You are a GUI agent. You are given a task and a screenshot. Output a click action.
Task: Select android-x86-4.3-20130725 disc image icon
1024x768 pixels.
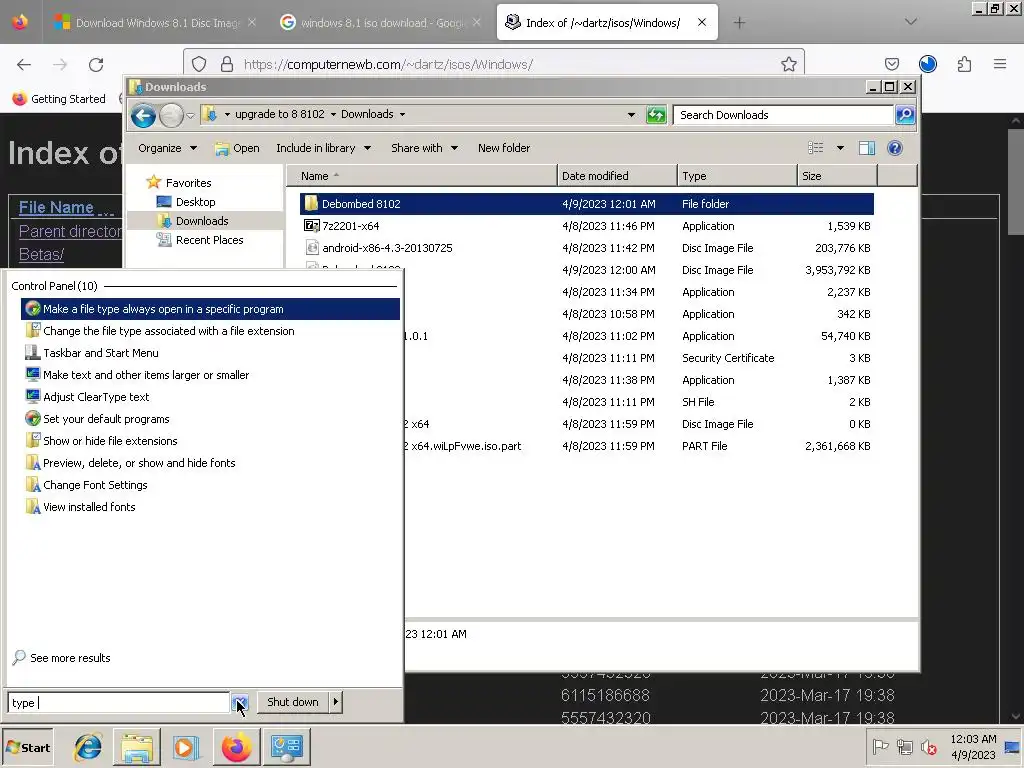click(x=312, y=248)
